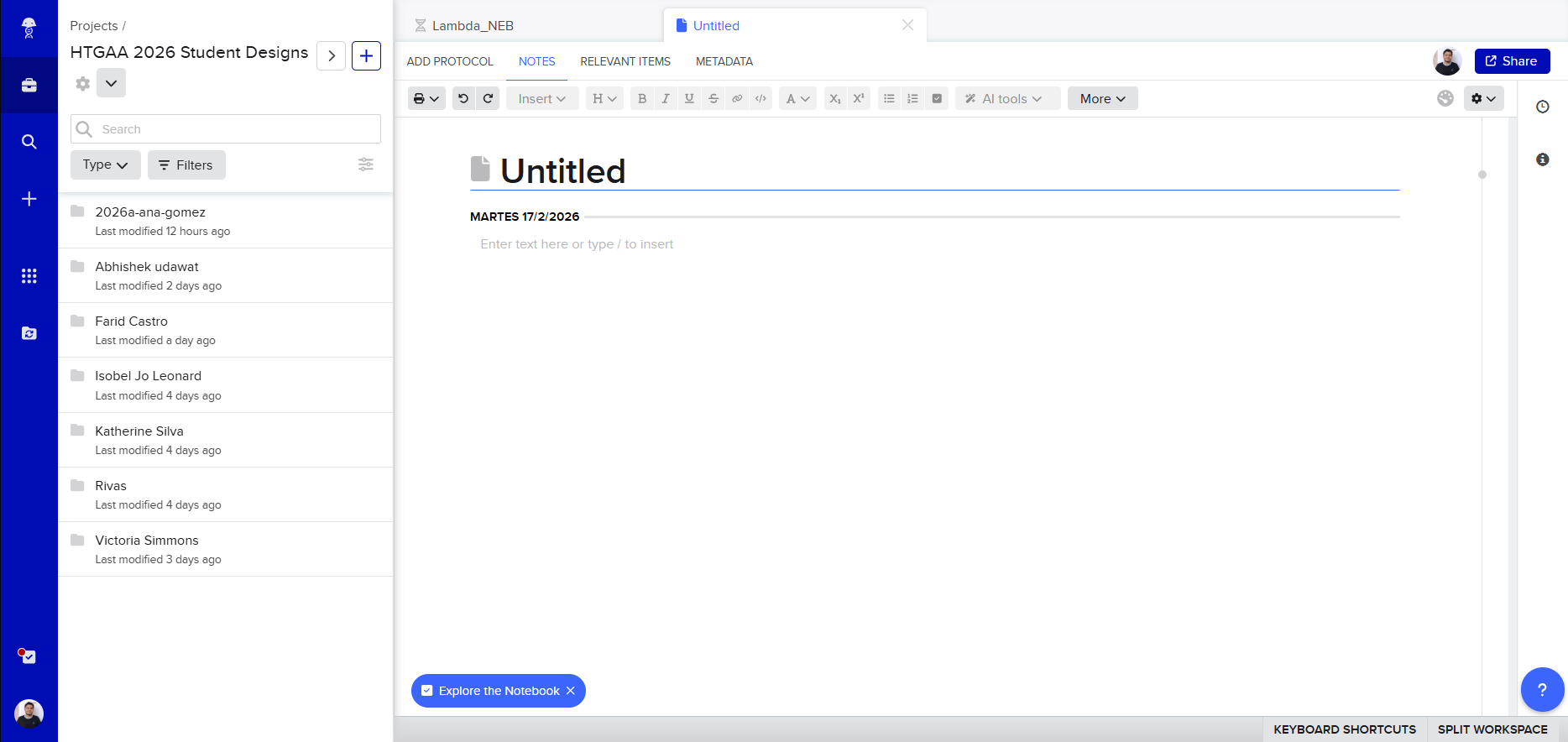Click the Share button
This screenshot has width=1568, height=742.
[1511, 61]
